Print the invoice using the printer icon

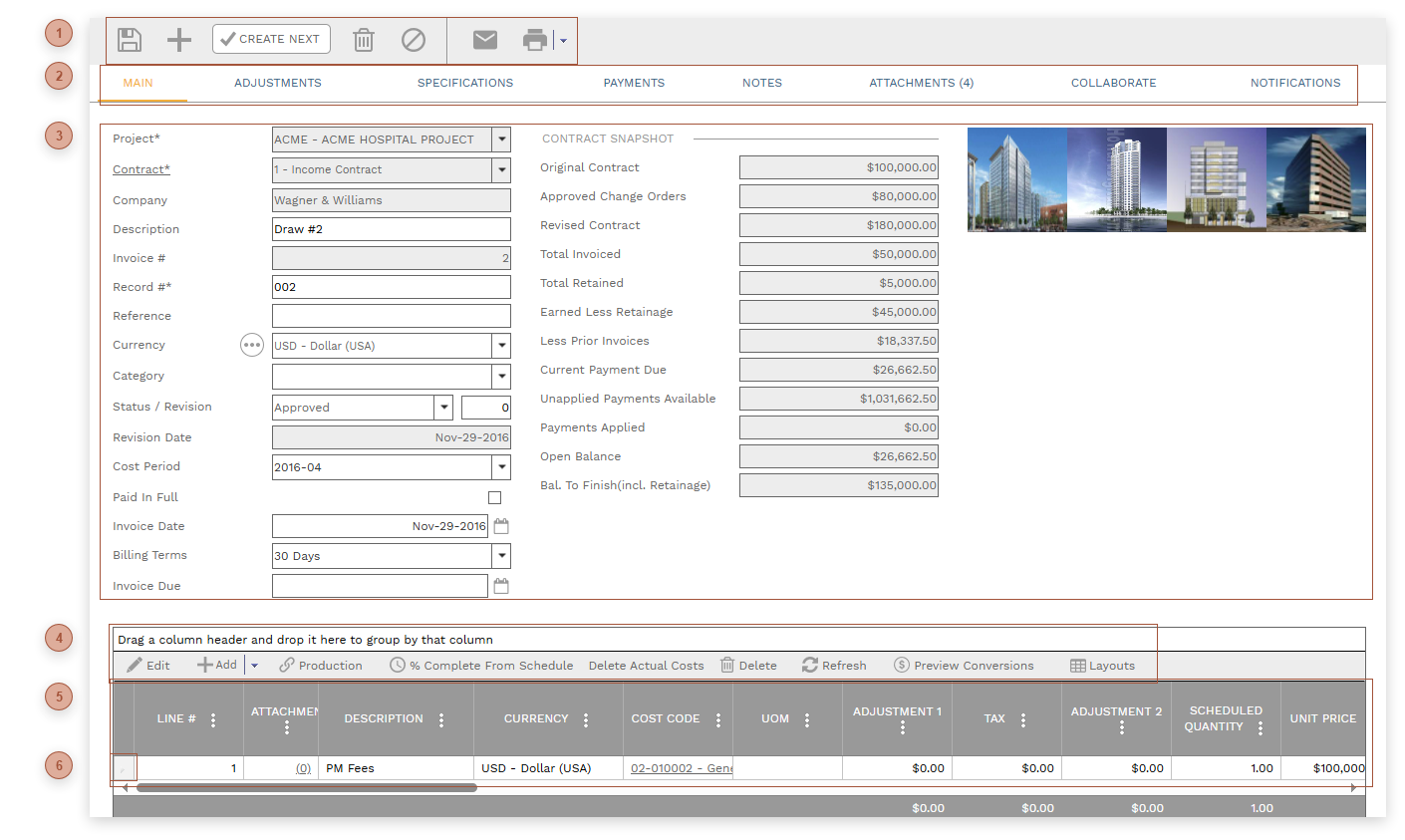pos(535,39)
